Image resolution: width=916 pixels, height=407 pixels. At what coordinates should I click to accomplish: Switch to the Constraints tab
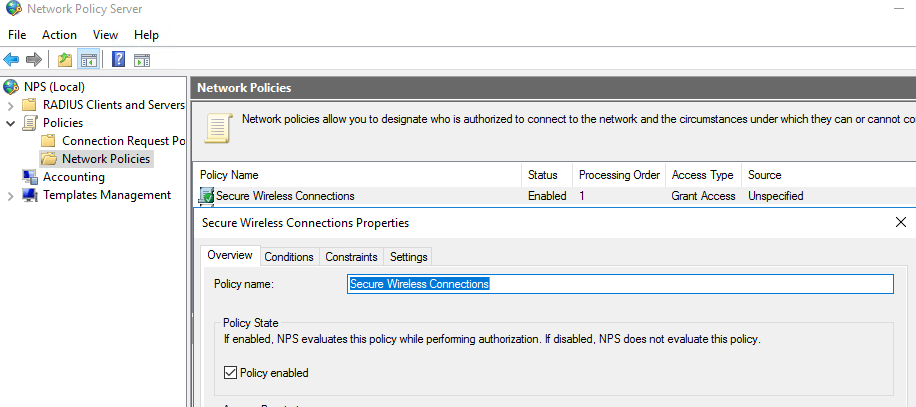tap(351, 257)
